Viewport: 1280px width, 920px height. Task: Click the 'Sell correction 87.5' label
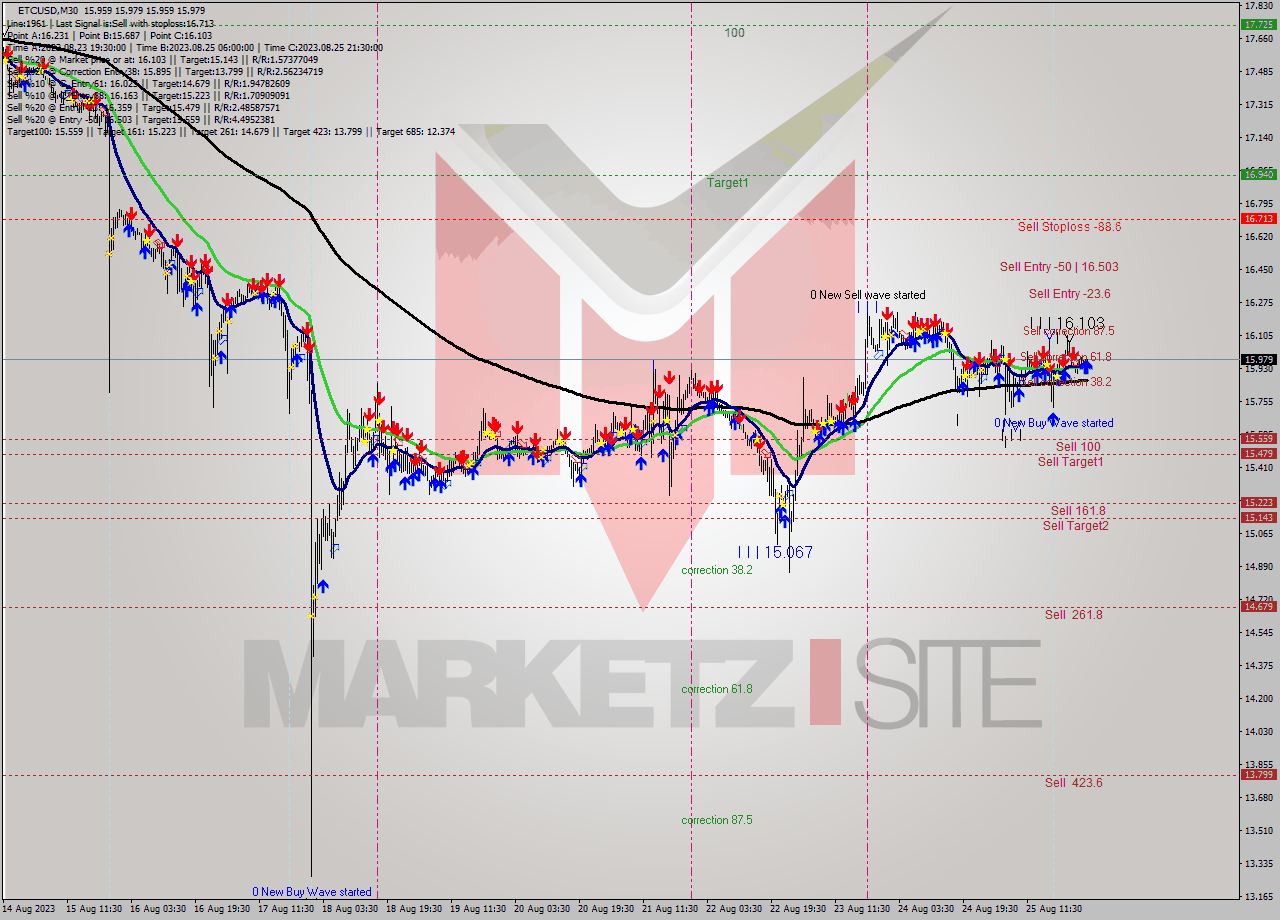[1068, 331]
